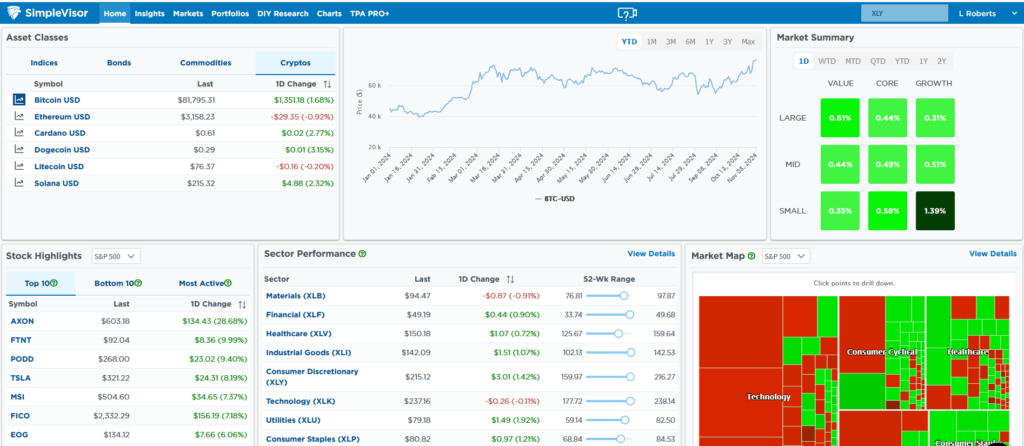Click the Litecoin USD chart icon
Viewport: 1024px width, 446px height.
18,167
